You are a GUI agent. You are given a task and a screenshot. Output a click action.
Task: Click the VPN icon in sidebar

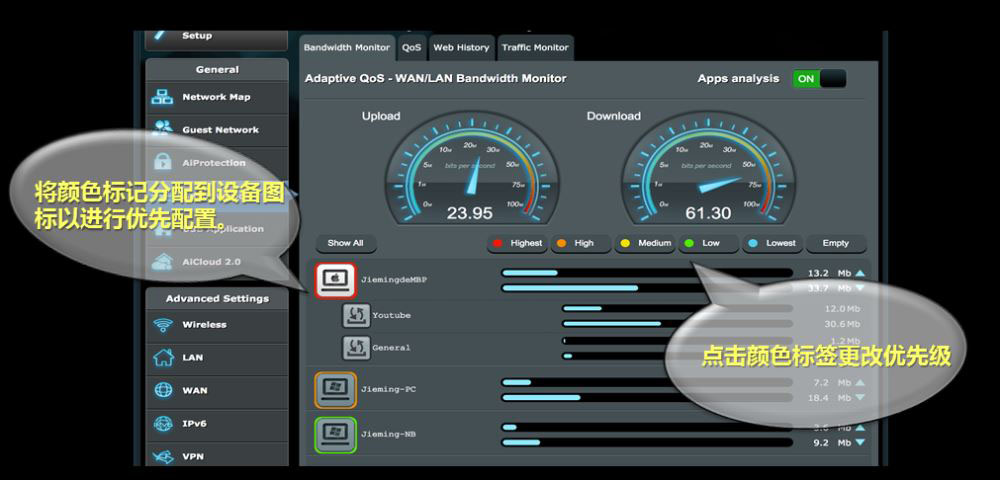pyautogui.click(x=163, y=456)
